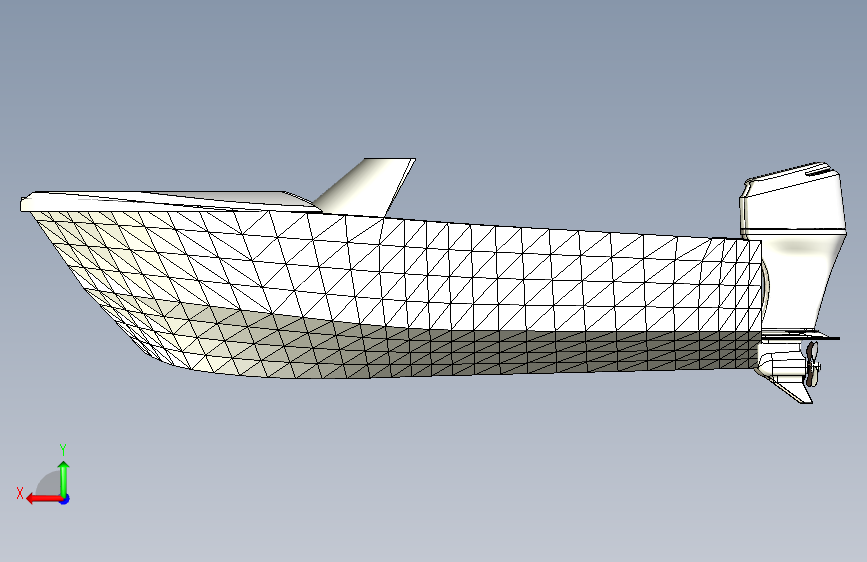Click the green Y axis arrow of the triad
The width and height of the screenshot is (867, 562).
click(x=64, y=478)
